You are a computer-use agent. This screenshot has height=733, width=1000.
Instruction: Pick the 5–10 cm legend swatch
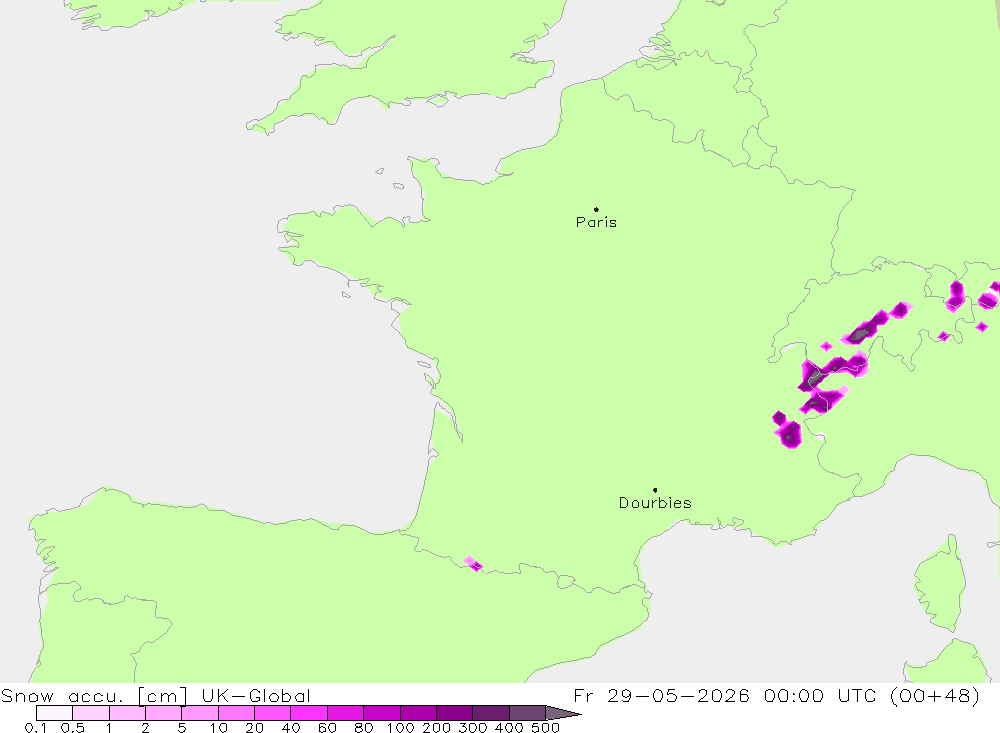200,713
